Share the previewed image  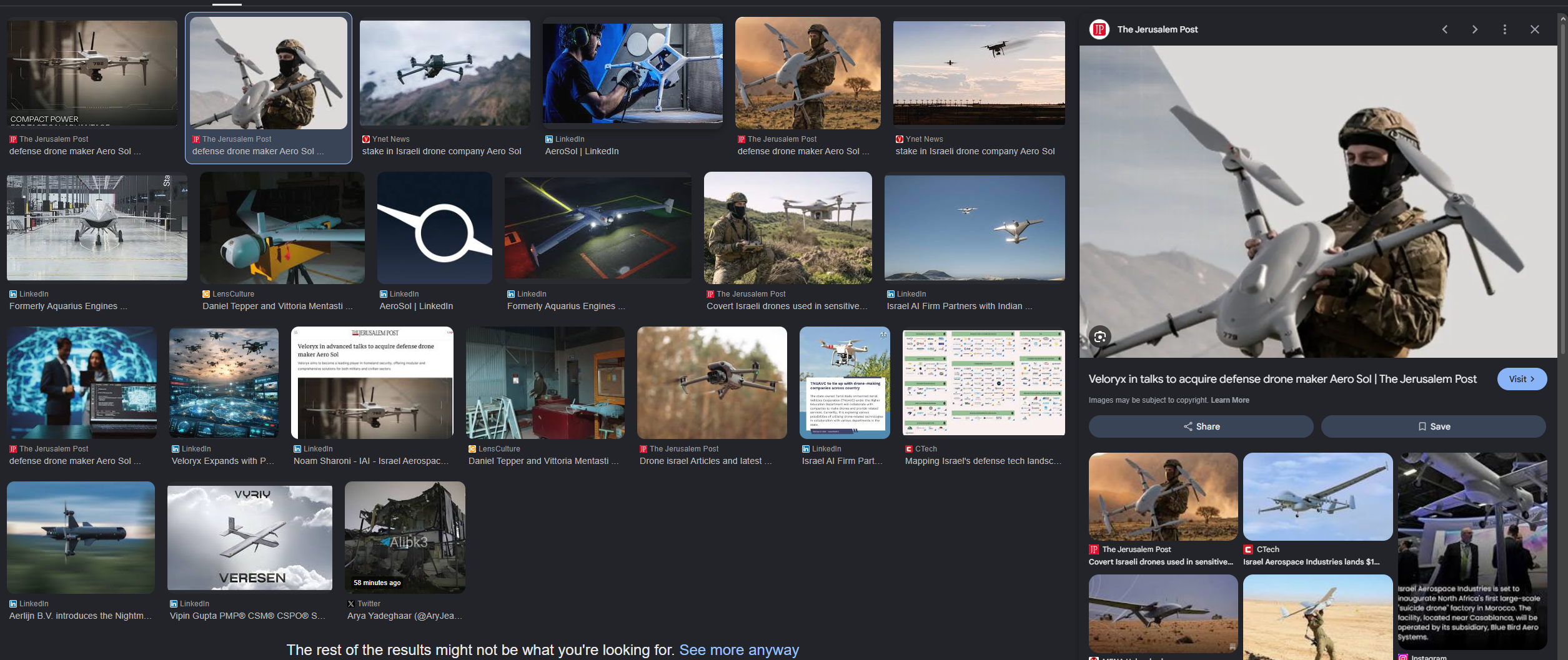1201,426
